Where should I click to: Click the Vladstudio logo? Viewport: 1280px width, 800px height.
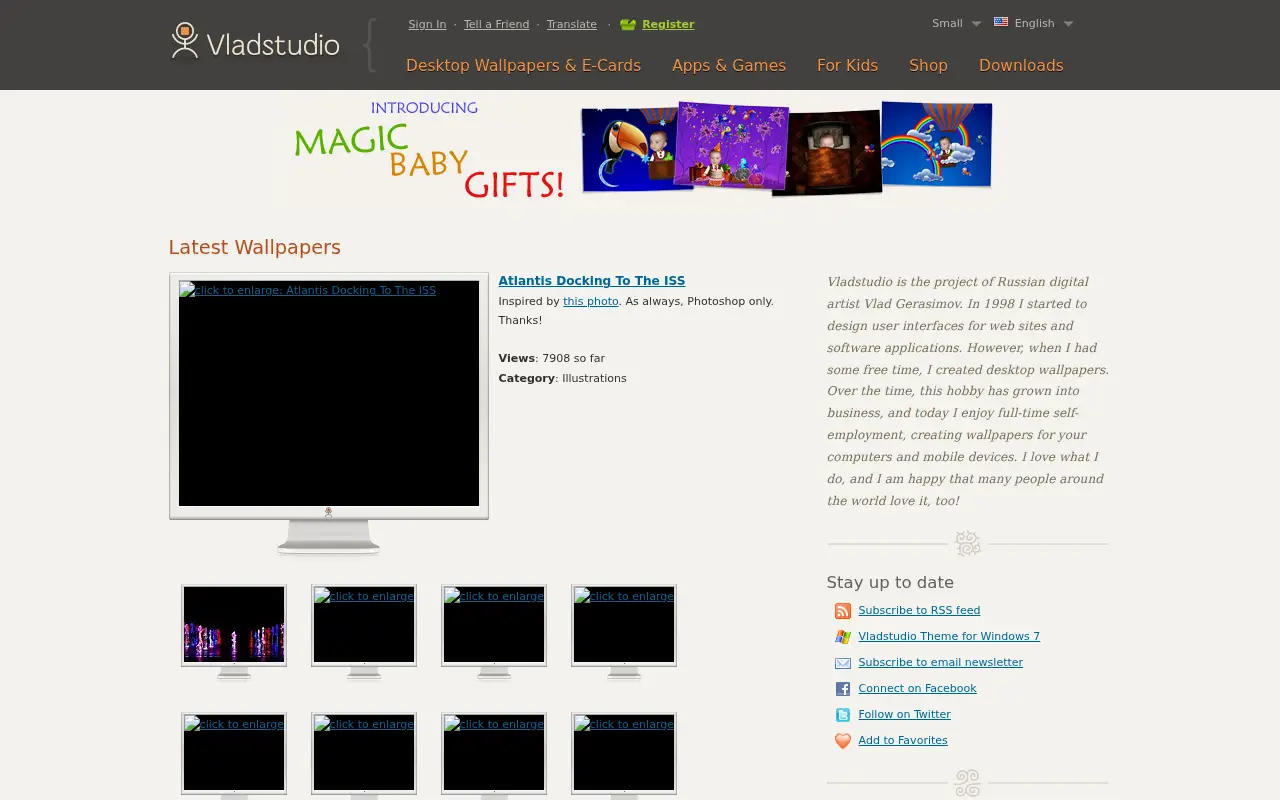tap(255, 42)
